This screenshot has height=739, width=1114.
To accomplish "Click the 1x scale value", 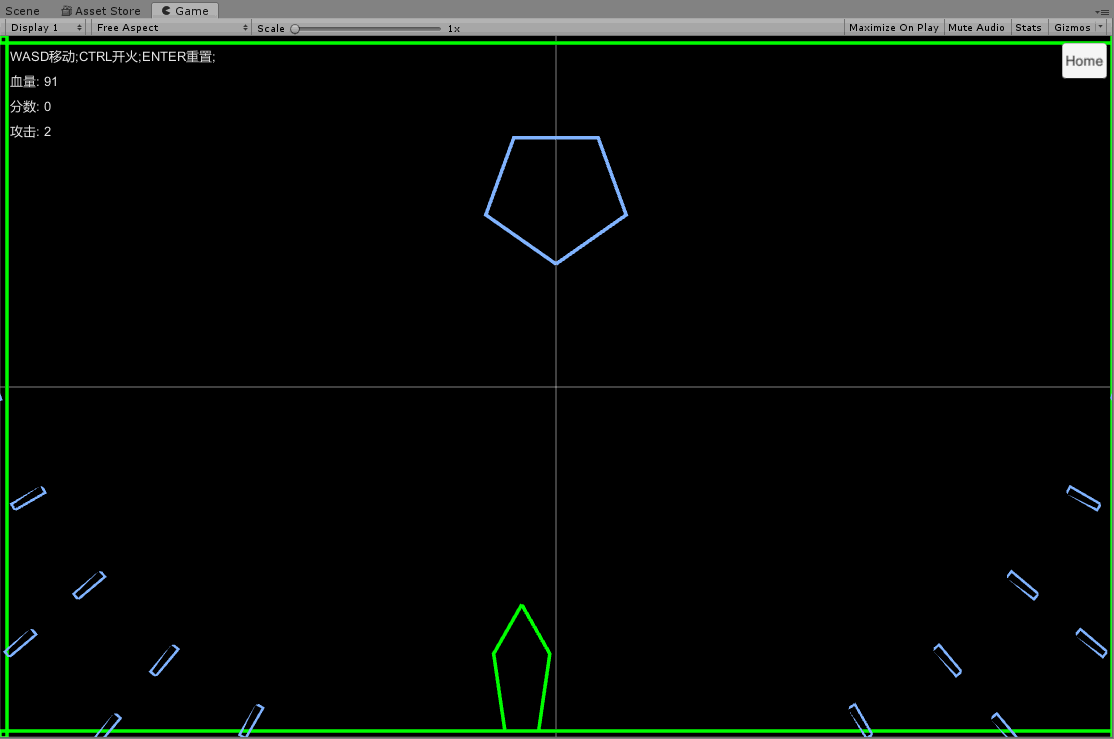I will (454, 28).
